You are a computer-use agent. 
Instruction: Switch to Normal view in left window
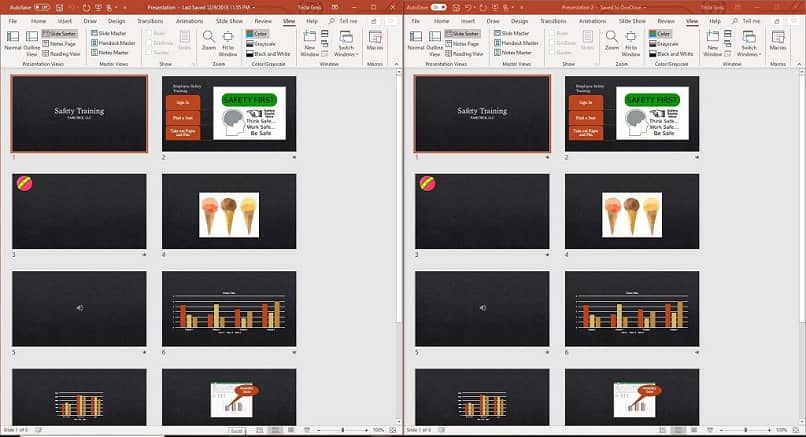click(x=13, y=40)
